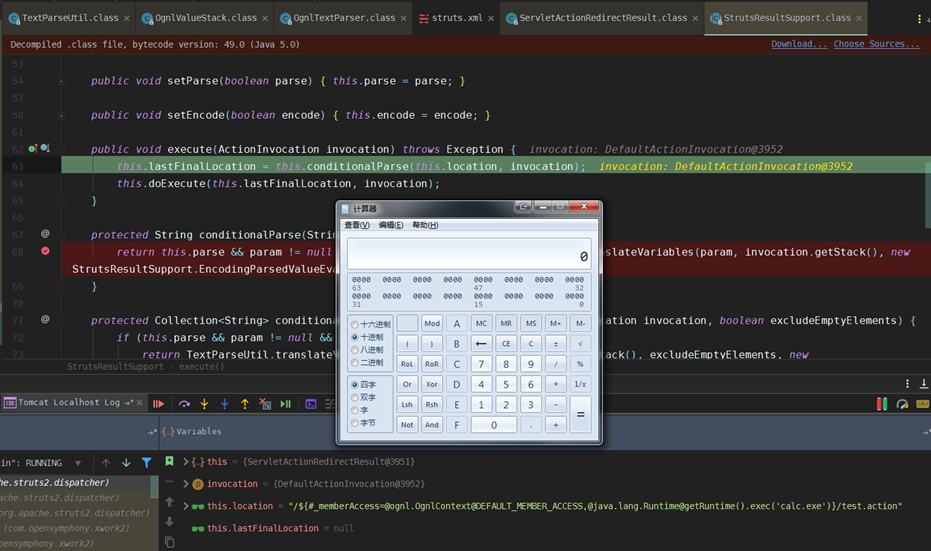Screen dimensions: 931x551
Task: Click the Evaluate Expression icon
Action: pyautogui.click(x=311, y=404)
